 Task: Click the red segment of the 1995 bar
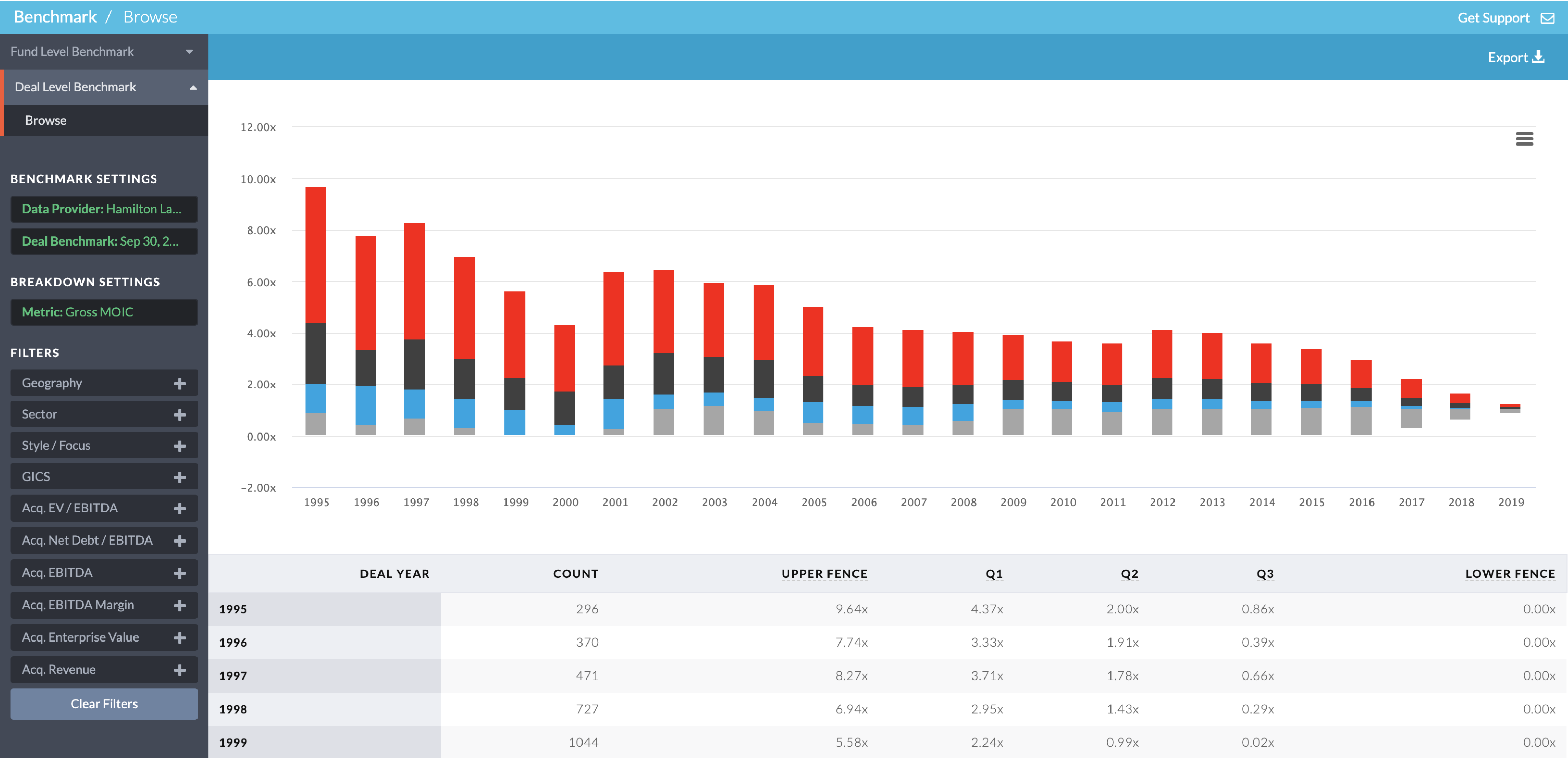pyautogui.click(x=316, y=255)
